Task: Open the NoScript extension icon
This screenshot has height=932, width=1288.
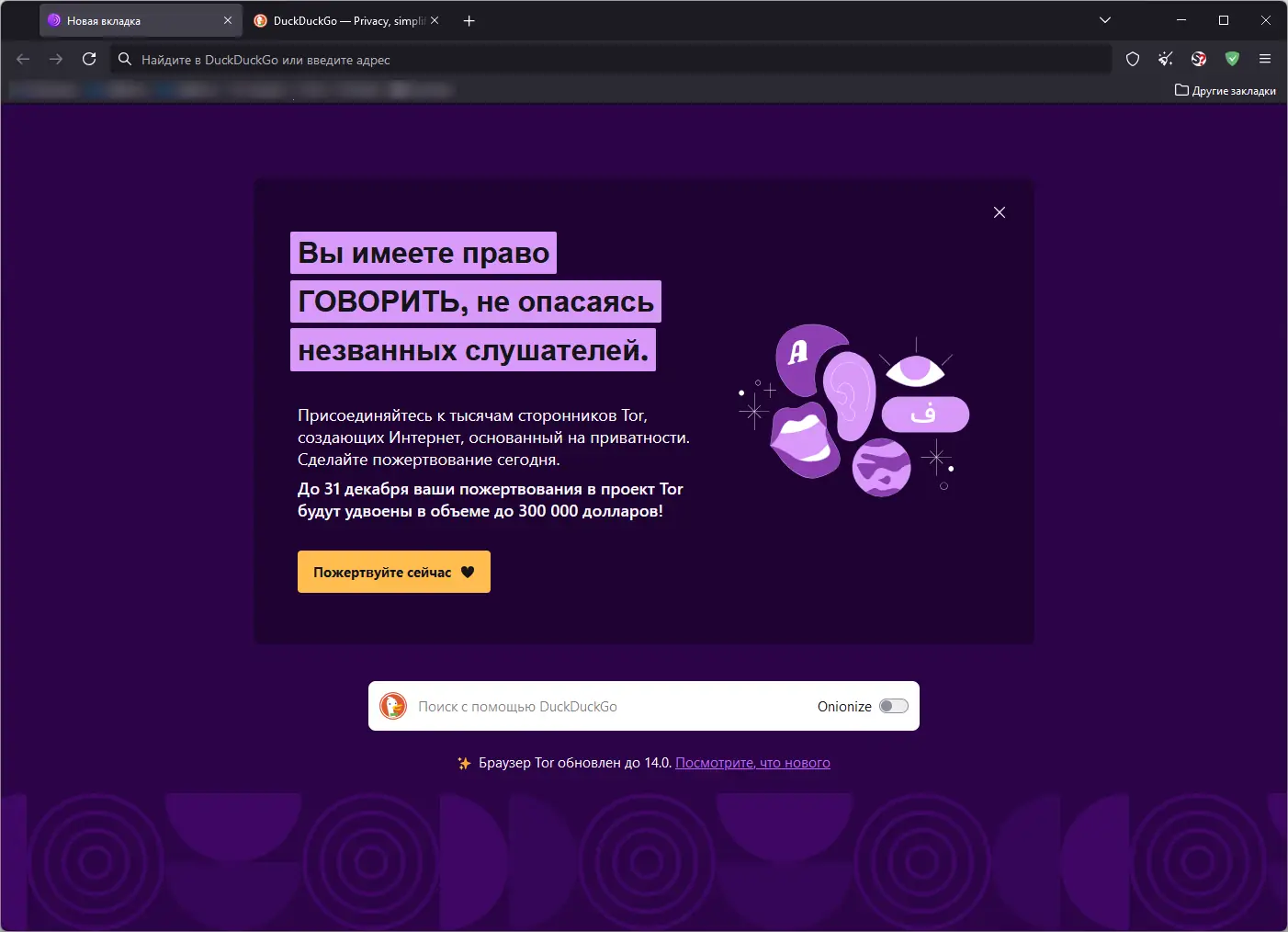Action: pyautogui.click(x=1199, y=59)
